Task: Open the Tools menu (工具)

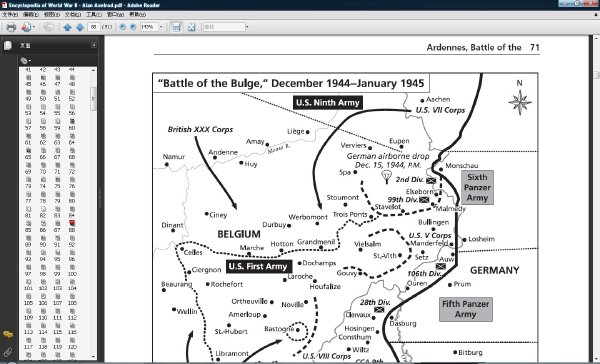Action: tap(94, 15)
